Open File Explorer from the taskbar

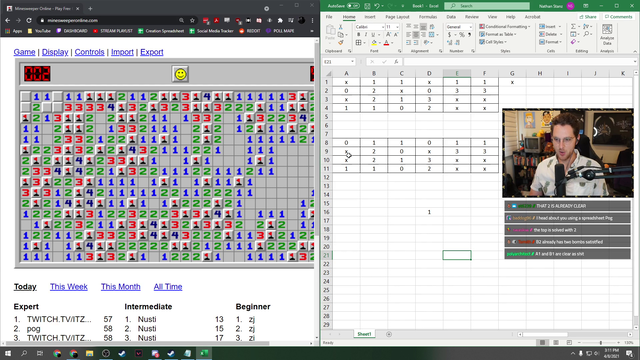[x=89, y=353]
